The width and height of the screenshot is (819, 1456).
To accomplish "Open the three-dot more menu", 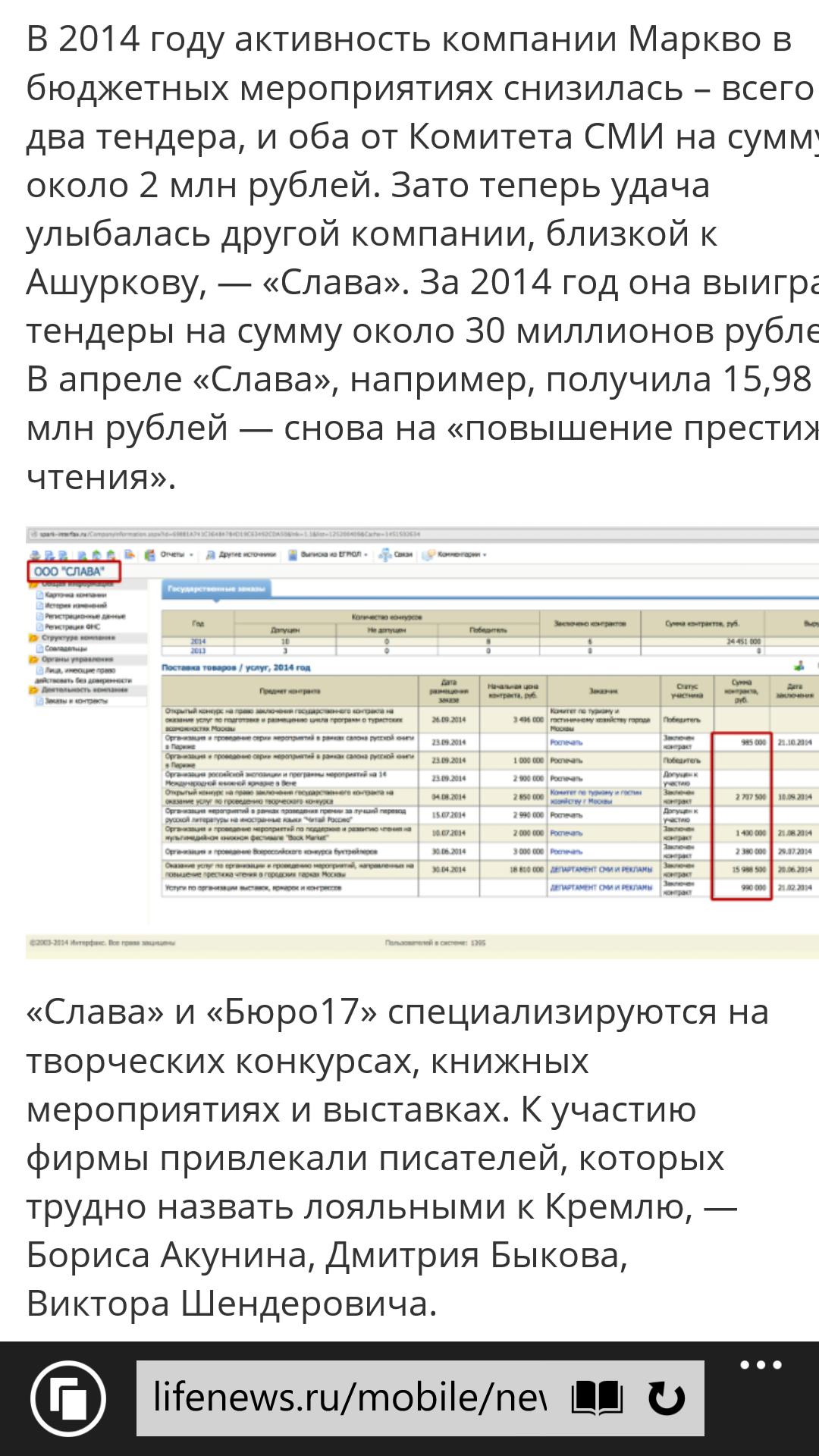I will [761, 1365].
